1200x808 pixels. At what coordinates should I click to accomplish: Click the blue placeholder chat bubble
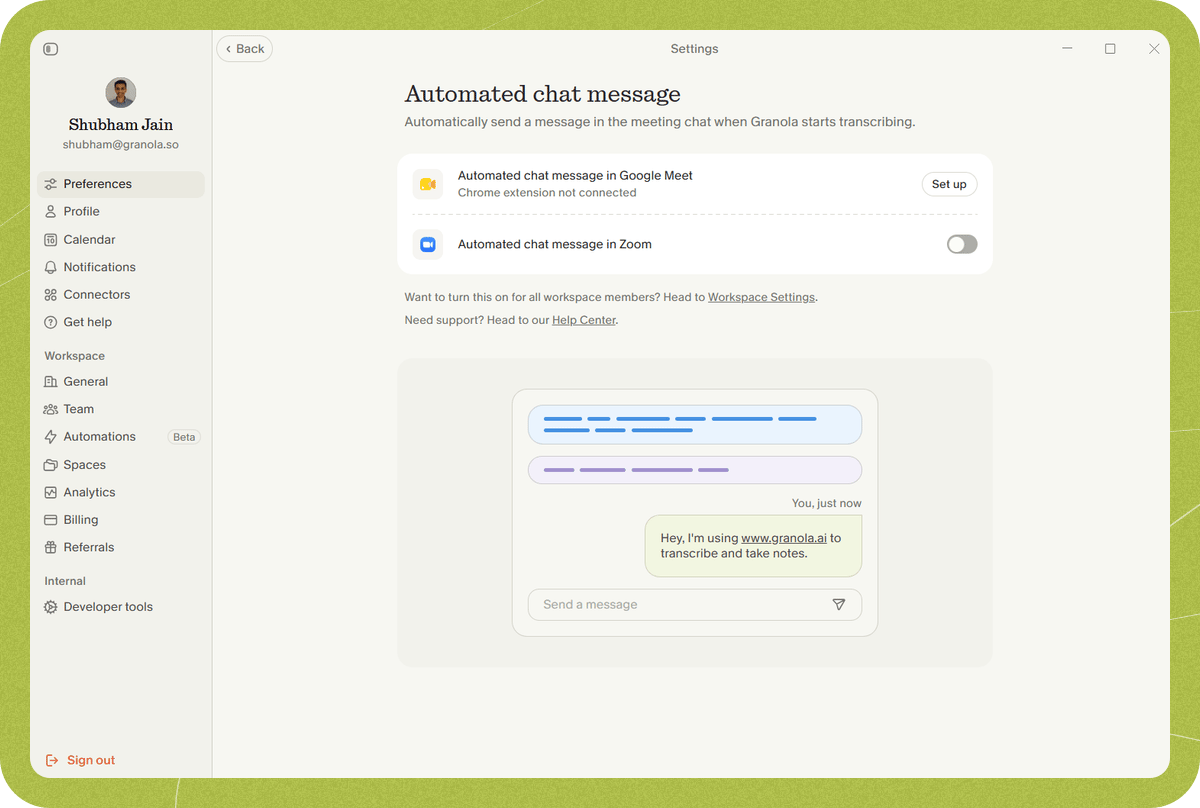(x=695, y=424)
